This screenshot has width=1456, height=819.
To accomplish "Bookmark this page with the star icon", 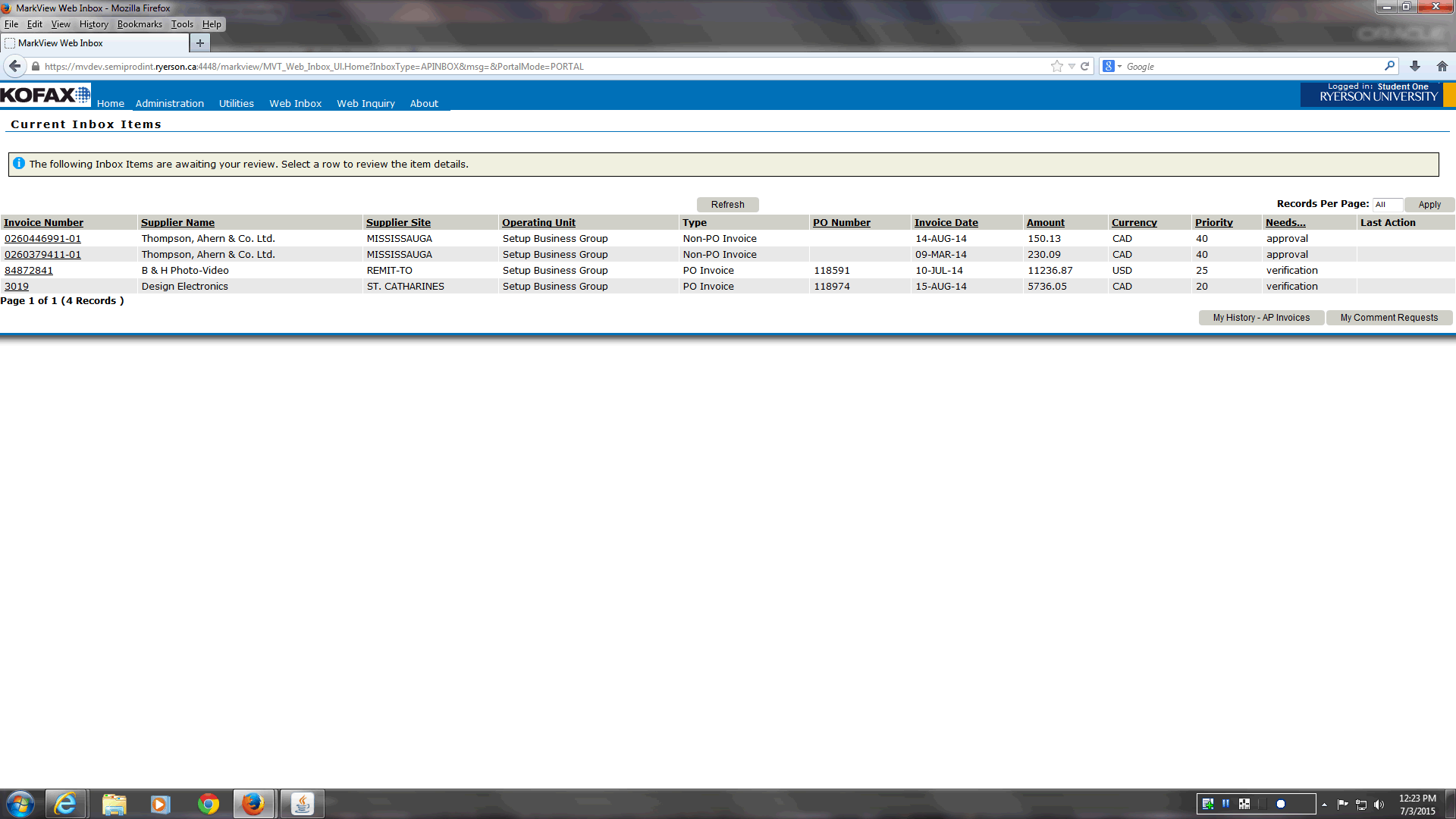I will (1056, 66).
